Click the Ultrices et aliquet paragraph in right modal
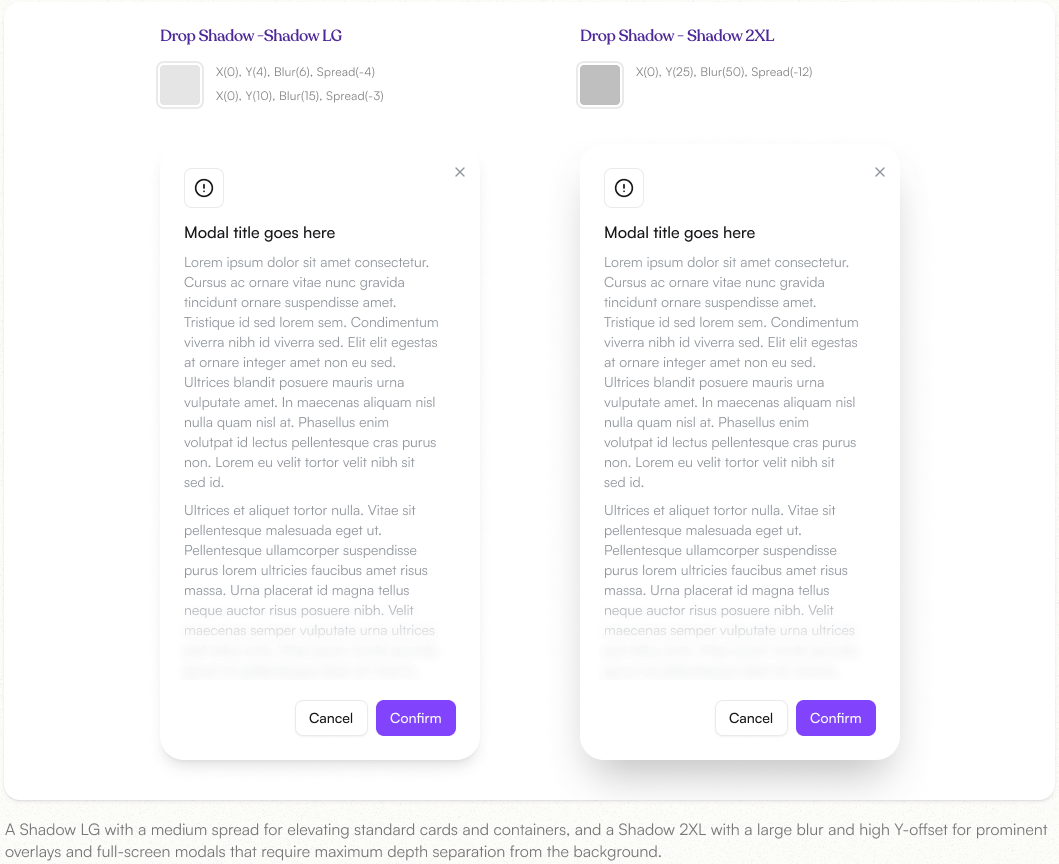The image size is (1059, 864). pos(729,590)
